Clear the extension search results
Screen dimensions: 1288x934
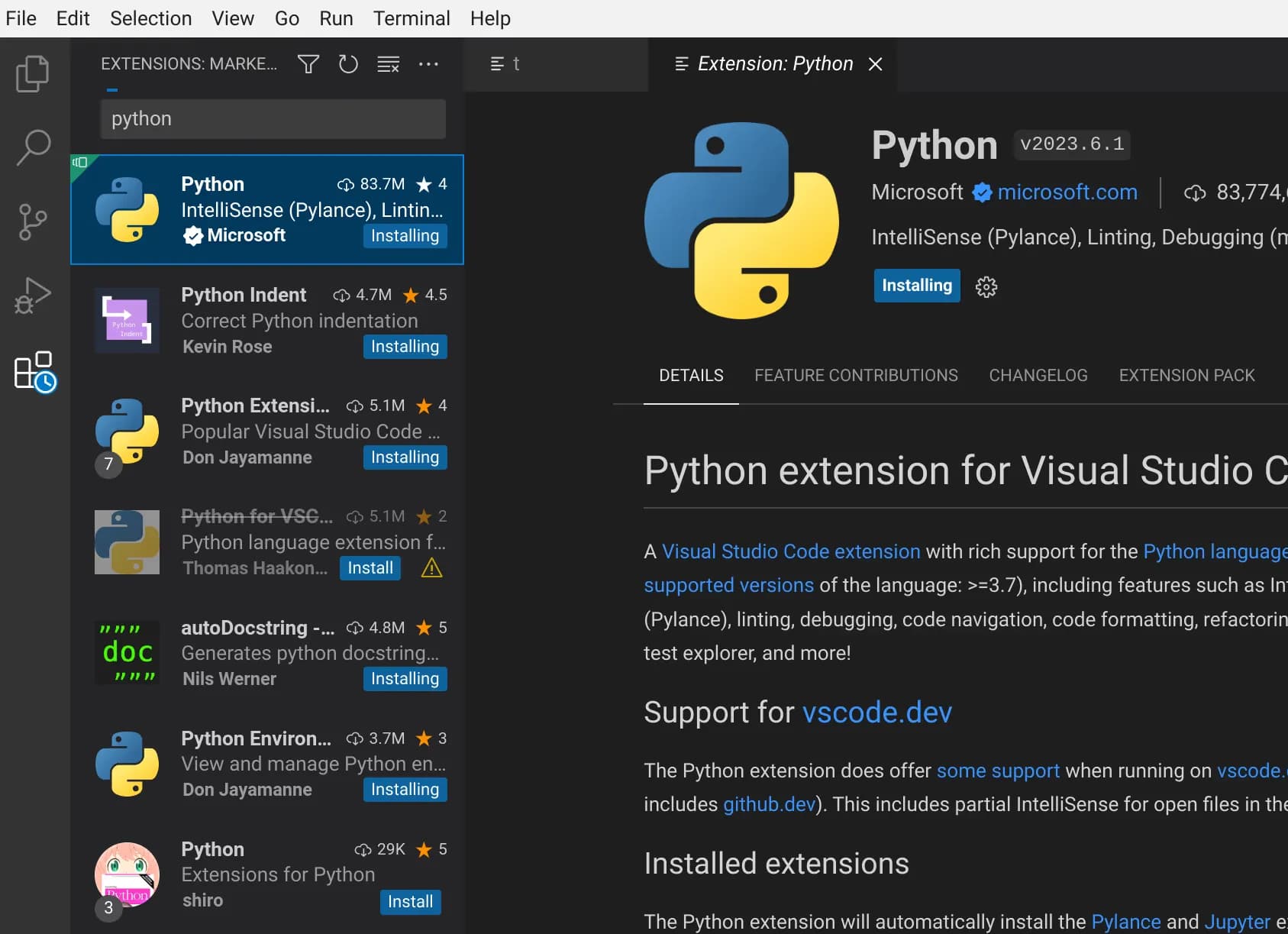coord(388,64)
